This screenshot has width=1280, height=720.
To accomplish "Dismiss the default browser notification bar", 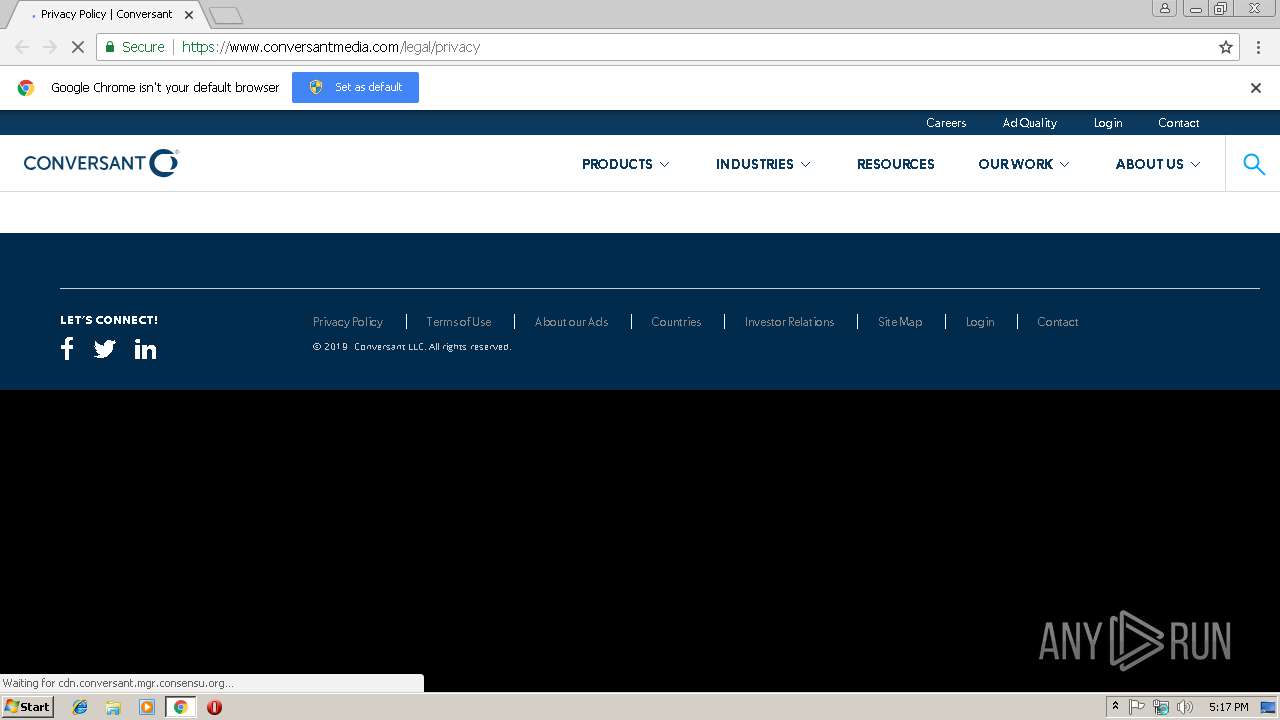I will (1256, 88).
